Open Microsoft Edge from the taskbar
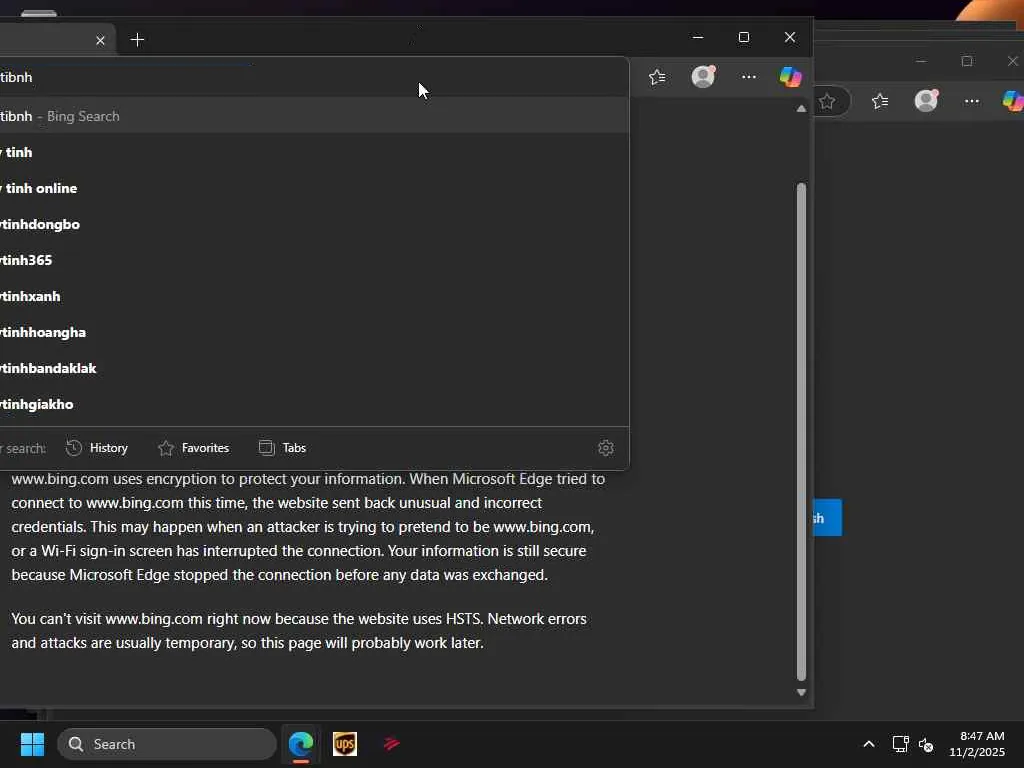 [x=301, y=744]
